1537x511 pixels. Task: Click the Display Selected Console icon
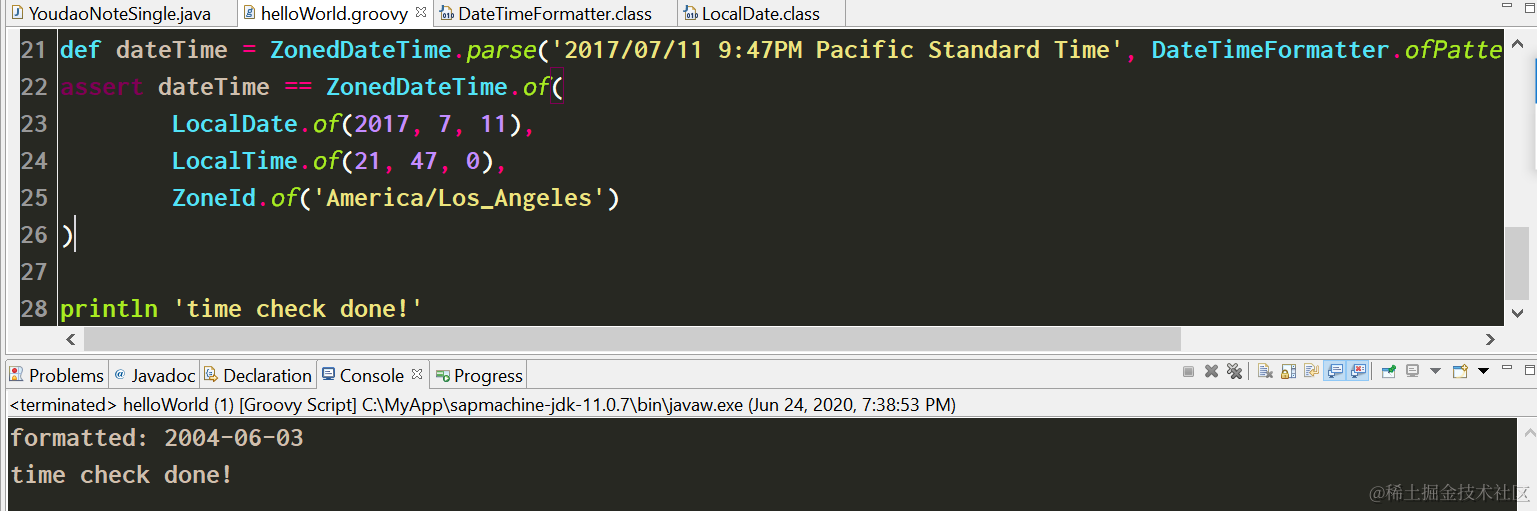click(1412, 371)
